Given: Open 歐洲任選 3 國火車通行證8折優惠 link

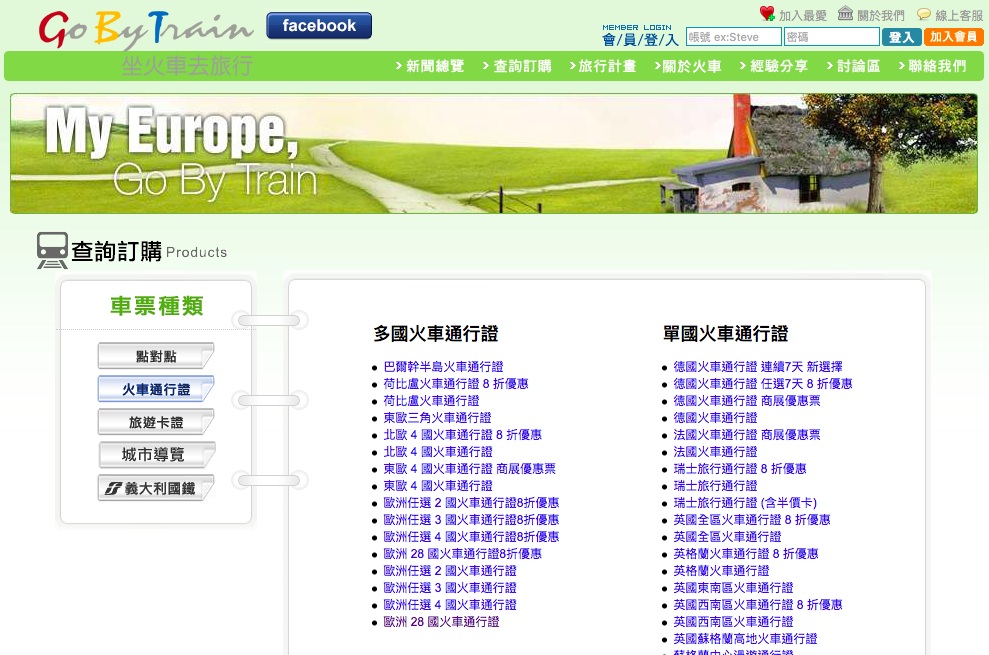Looking at the screenshot, I should click(471, 520).
